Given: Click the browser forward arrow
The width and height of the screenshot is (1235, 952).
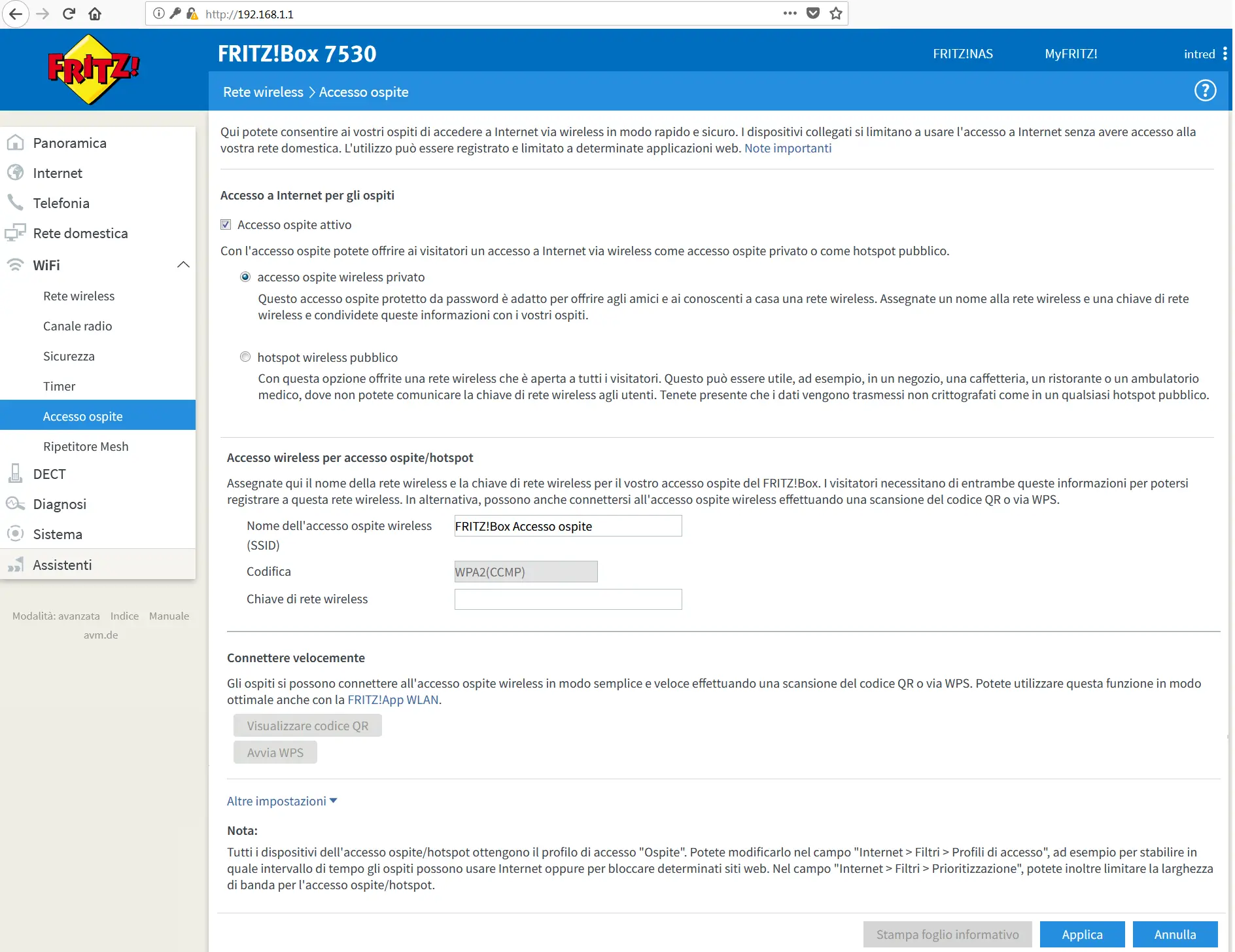Looking at the screenshot, I should point(43,14).
